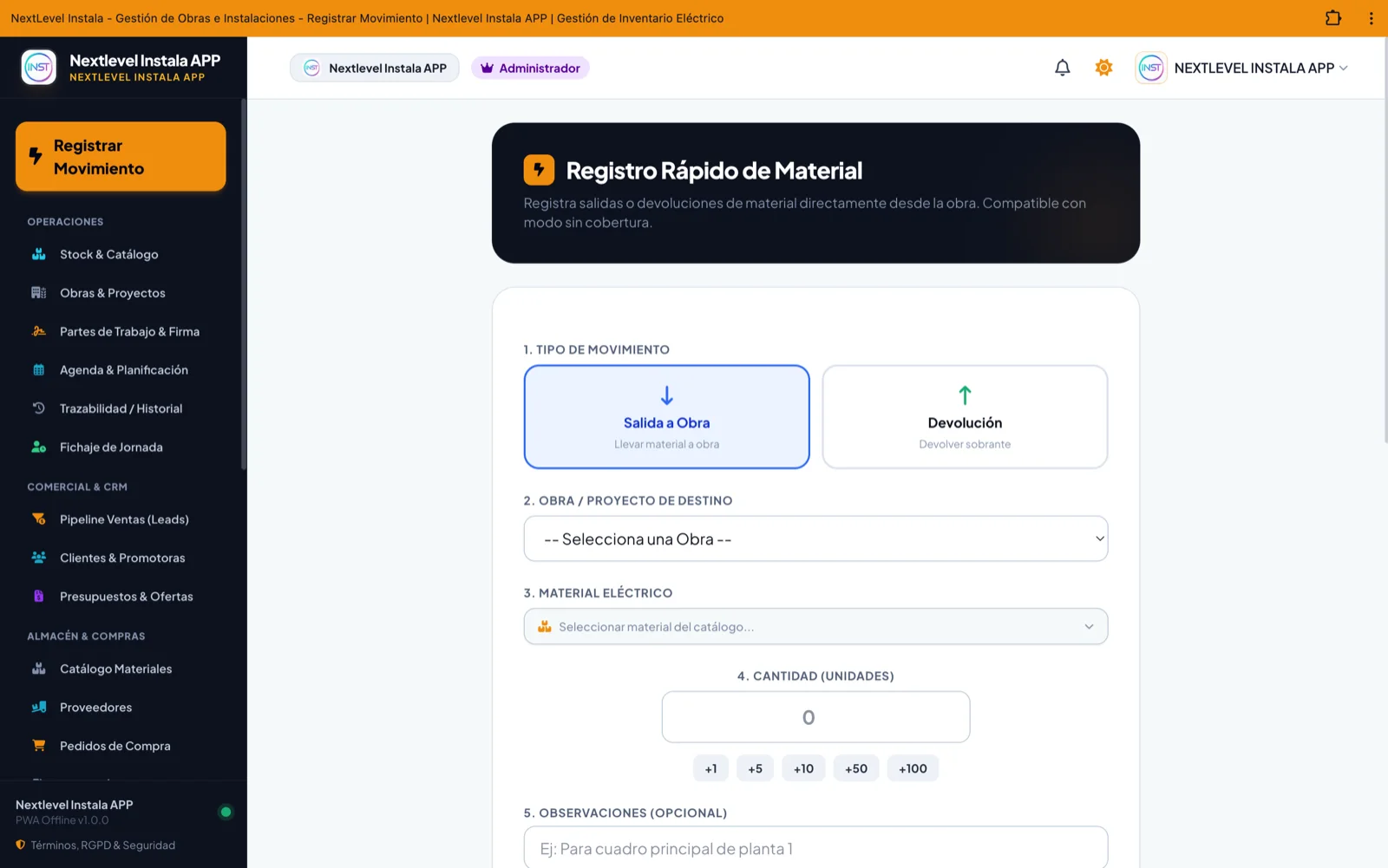Screen dimensions: 1388x868
Task: Open the notifications bell
Action: 1062,68
